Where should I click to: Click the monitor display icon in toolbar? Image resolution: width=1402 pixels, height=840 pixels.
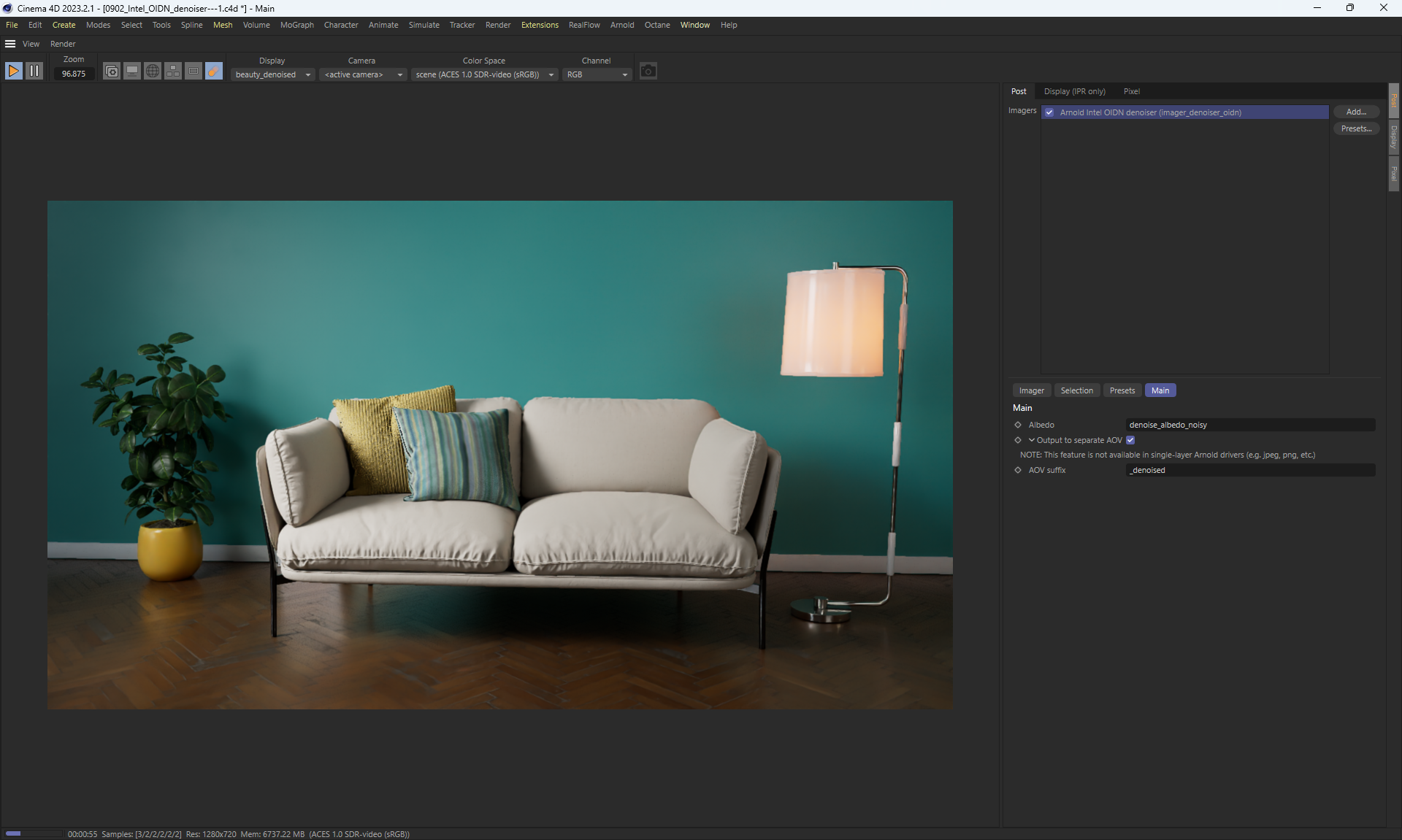point(132,71)
